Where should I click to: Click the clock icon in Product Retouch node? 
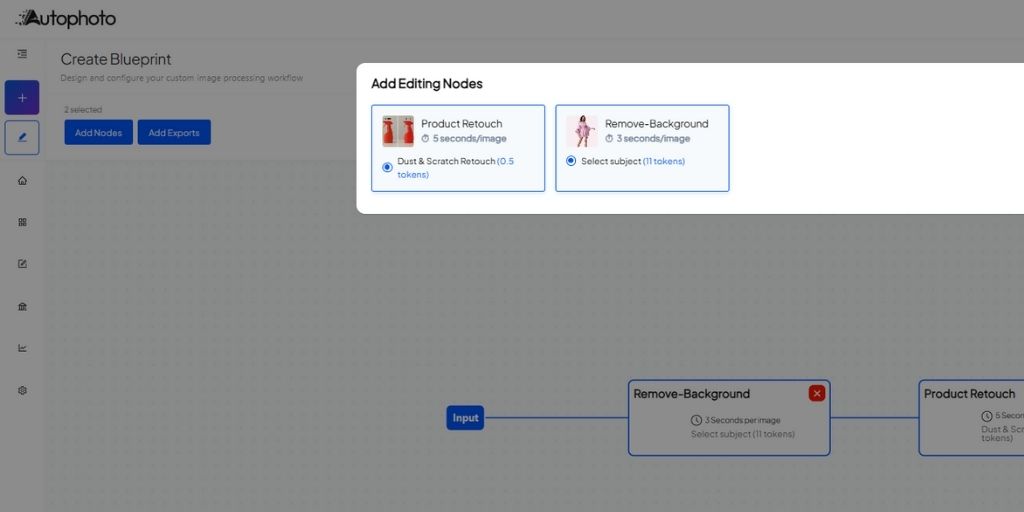point(987,416)
